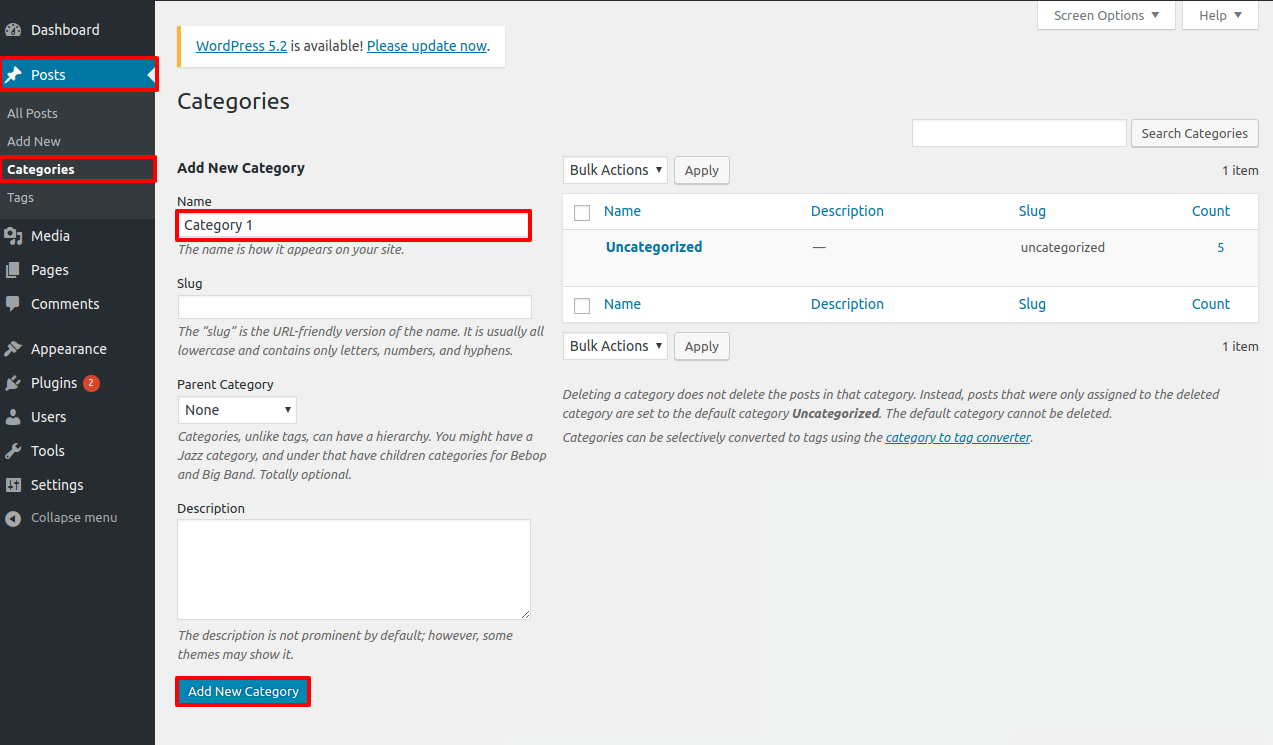Click the Settings sliders icon
1273x745 pixels.
14,485
